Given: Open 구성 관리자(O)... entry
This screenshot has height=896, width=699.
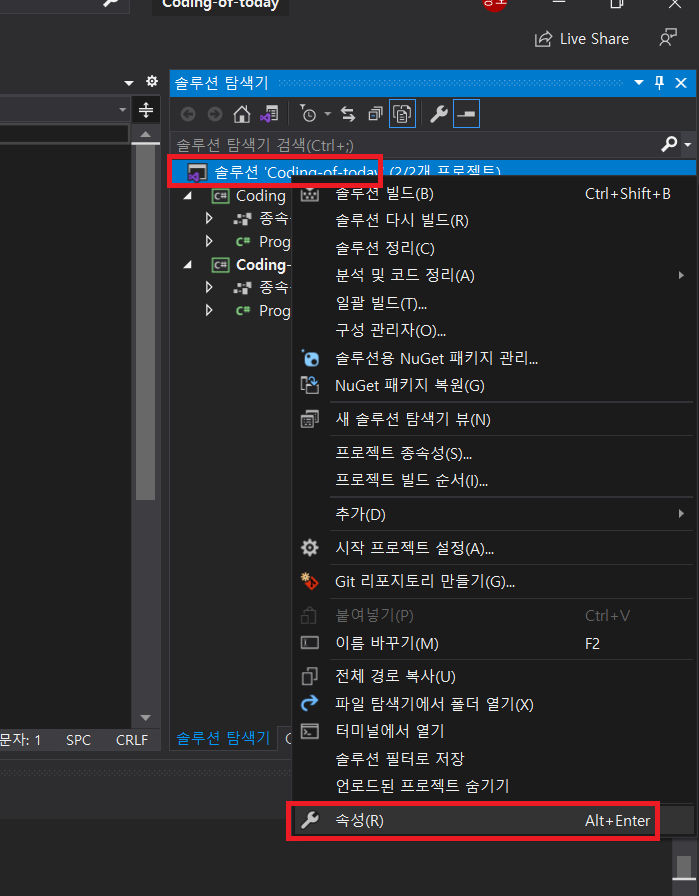Looking at the screenshot, I should pyautogui.click(x=493, y=331).
